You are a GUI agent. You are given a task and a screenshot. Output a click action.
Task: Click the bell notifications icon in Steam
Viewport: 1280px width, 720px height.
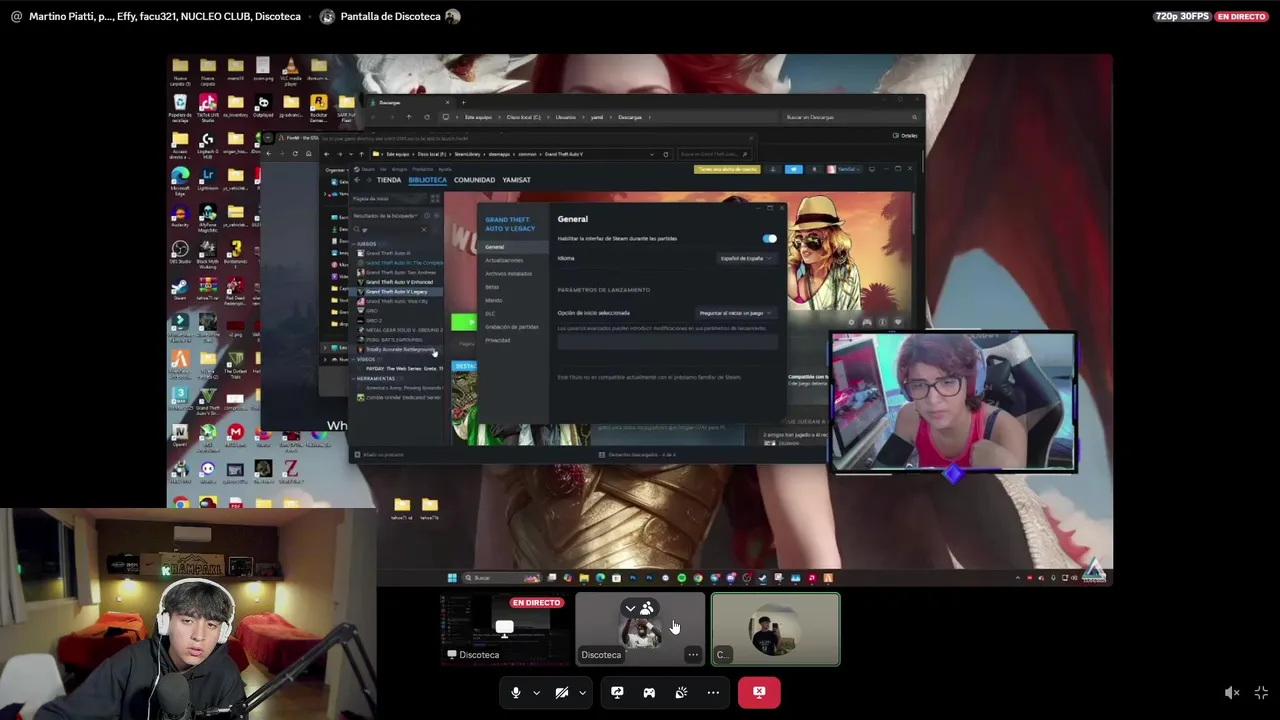click(814, 169)
